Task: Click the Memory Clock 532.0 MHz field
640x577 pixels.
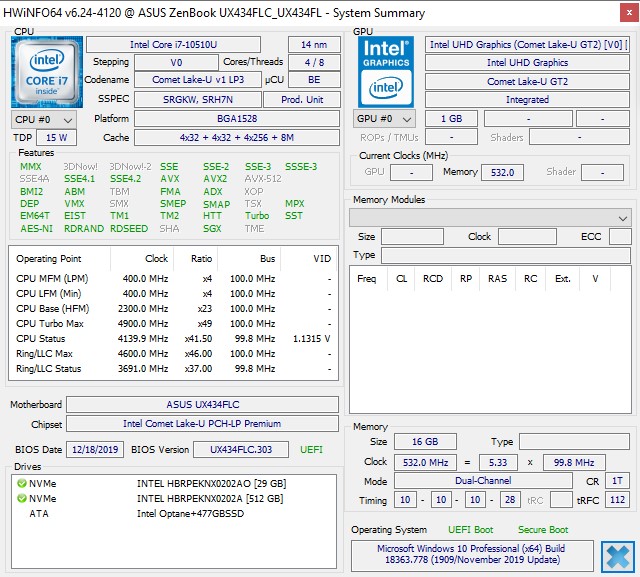Action: [x=425, y=462]
